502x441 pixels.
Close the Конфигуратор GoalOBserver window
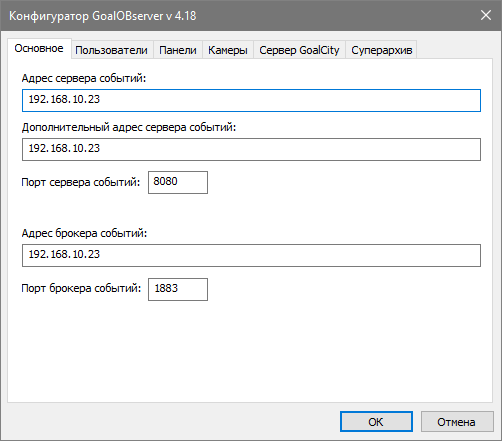click(486, 15)
